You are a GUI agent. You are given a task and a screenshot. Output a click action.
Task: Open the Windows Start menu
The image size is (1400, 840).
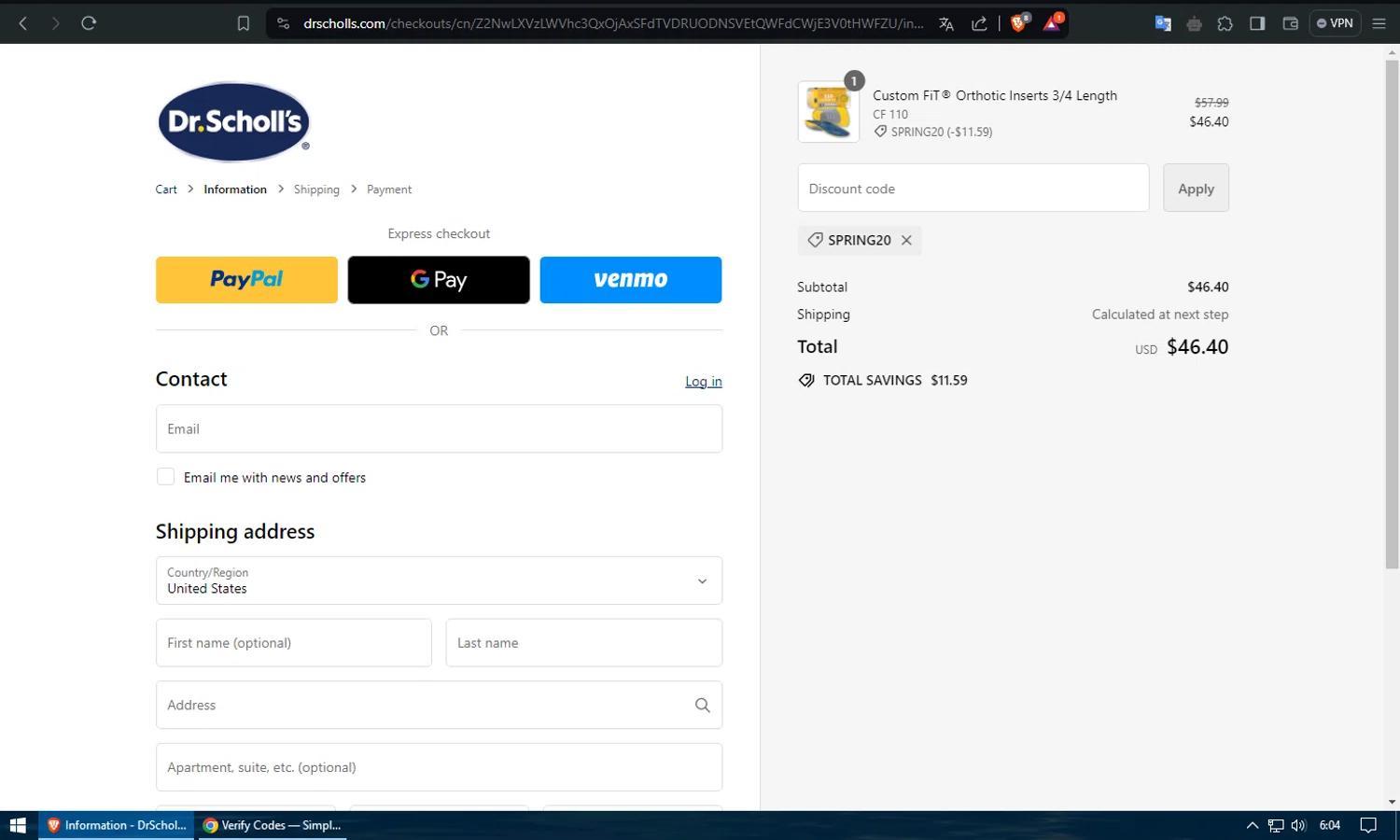18,825
